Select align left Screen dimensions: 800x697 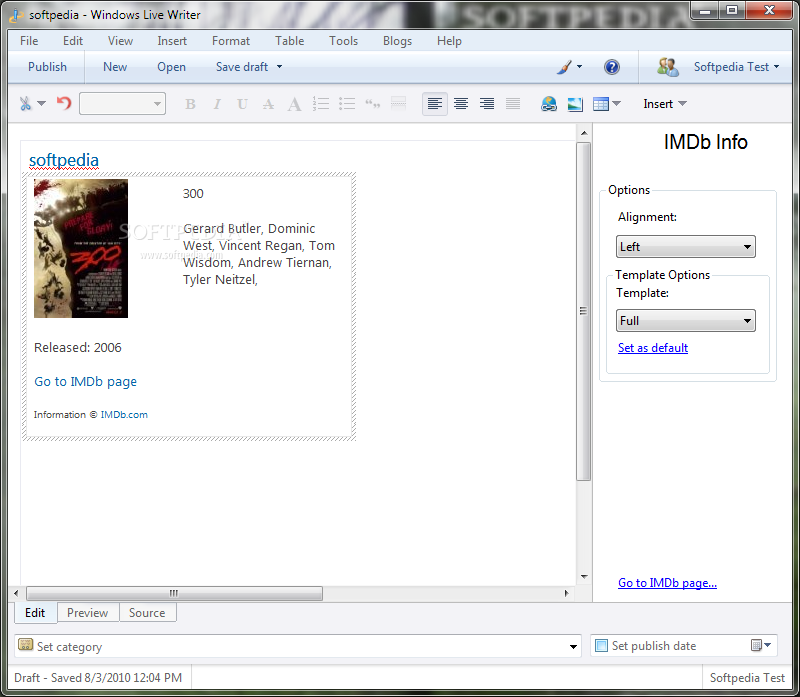pyautogui.click(x=435, y=104)
